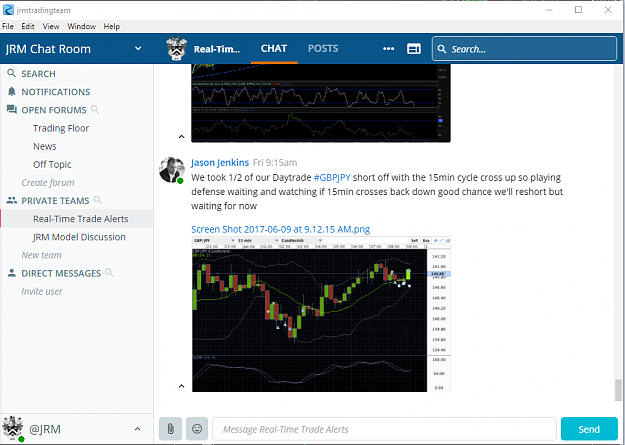This screenshot has height=445, width=625.
Task: Open the three-dot more options menu
Action: coord(388,49)
